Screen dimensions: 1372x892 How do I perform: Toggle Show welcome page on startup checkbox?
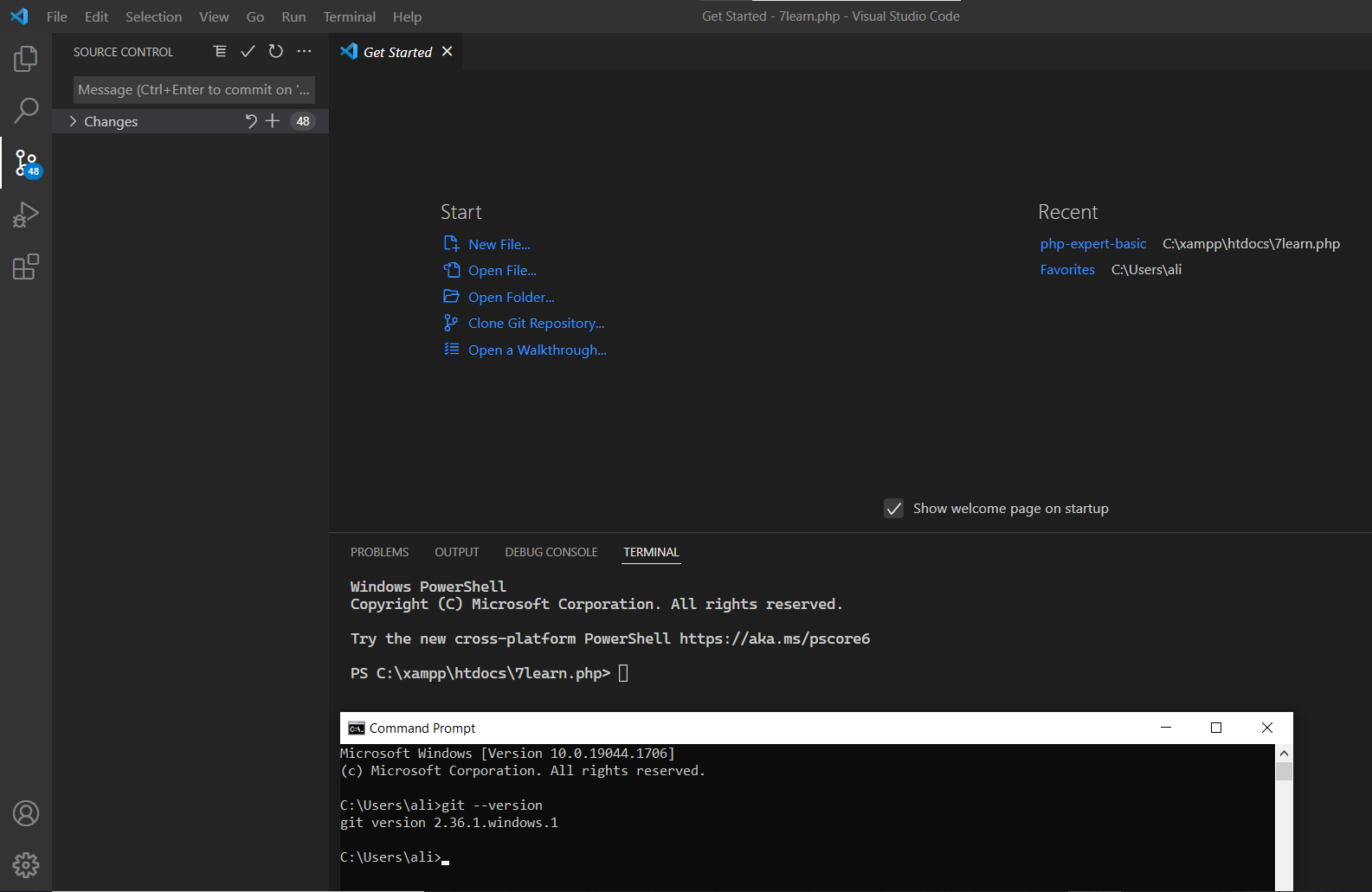click(894, 509)
